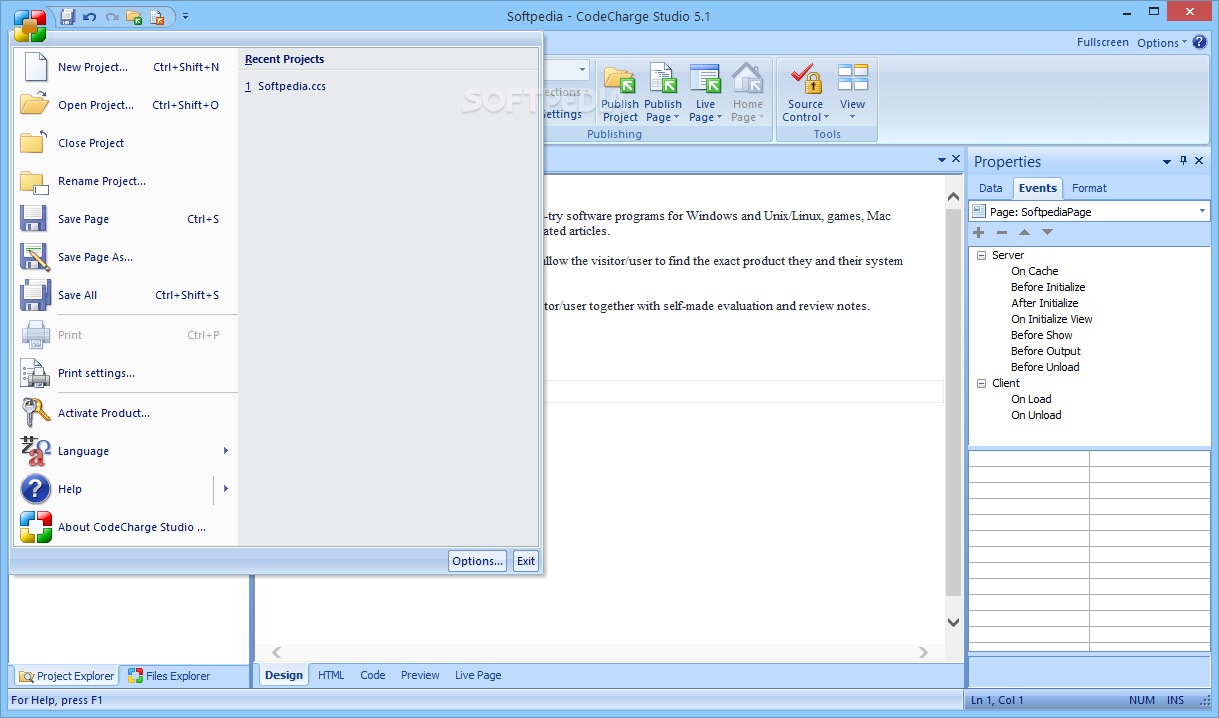Select the Project Explorer tab
The image size is (1219, 718).
pyautogui.click(x=66, y=676)
